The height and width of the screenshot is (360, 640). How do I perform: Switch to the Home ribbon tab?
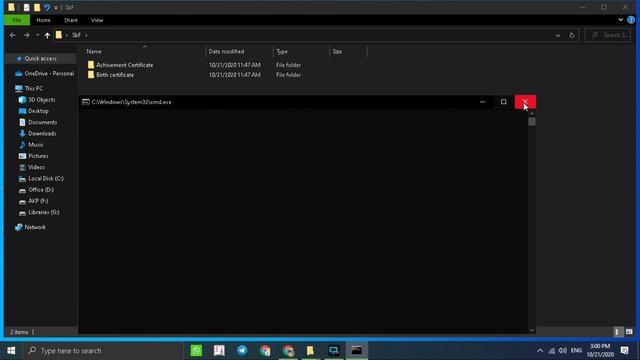43,20
